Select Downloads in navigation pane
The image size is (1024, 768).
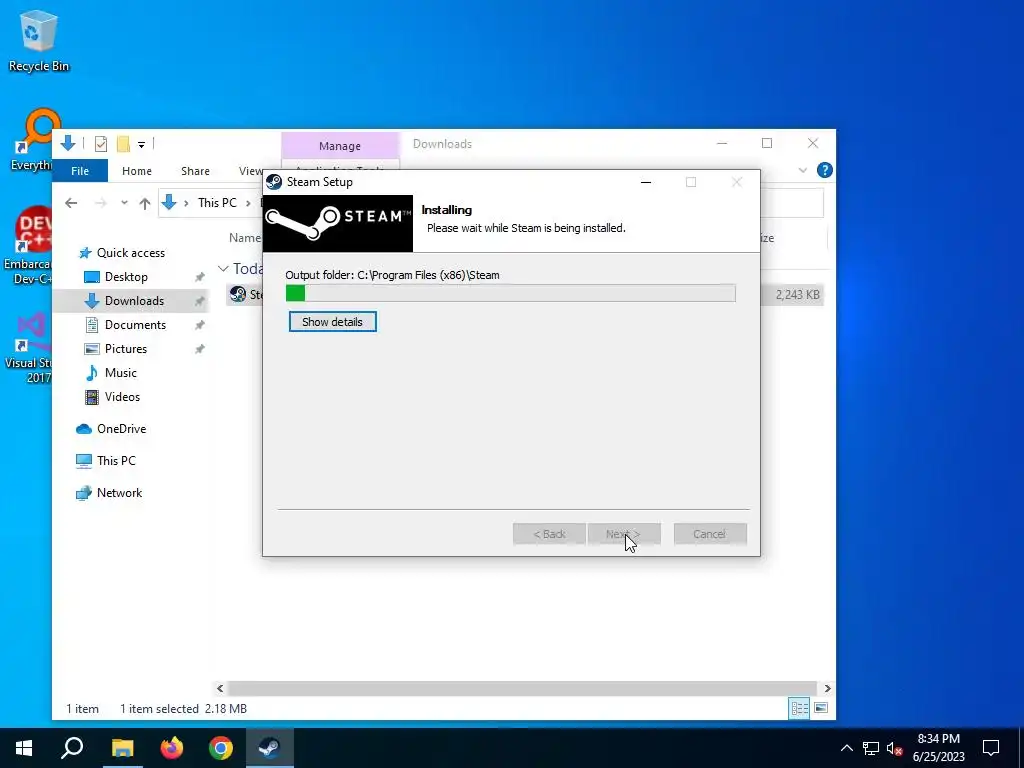tap(135, 301)
